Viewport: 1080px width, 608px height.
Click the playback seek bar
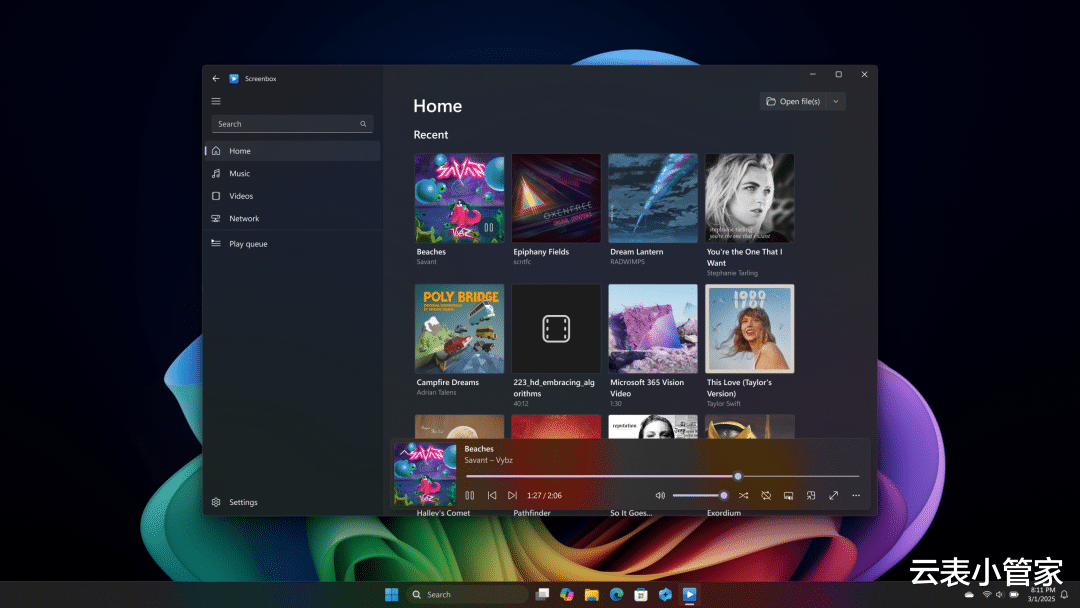click(x=663, y=476)
